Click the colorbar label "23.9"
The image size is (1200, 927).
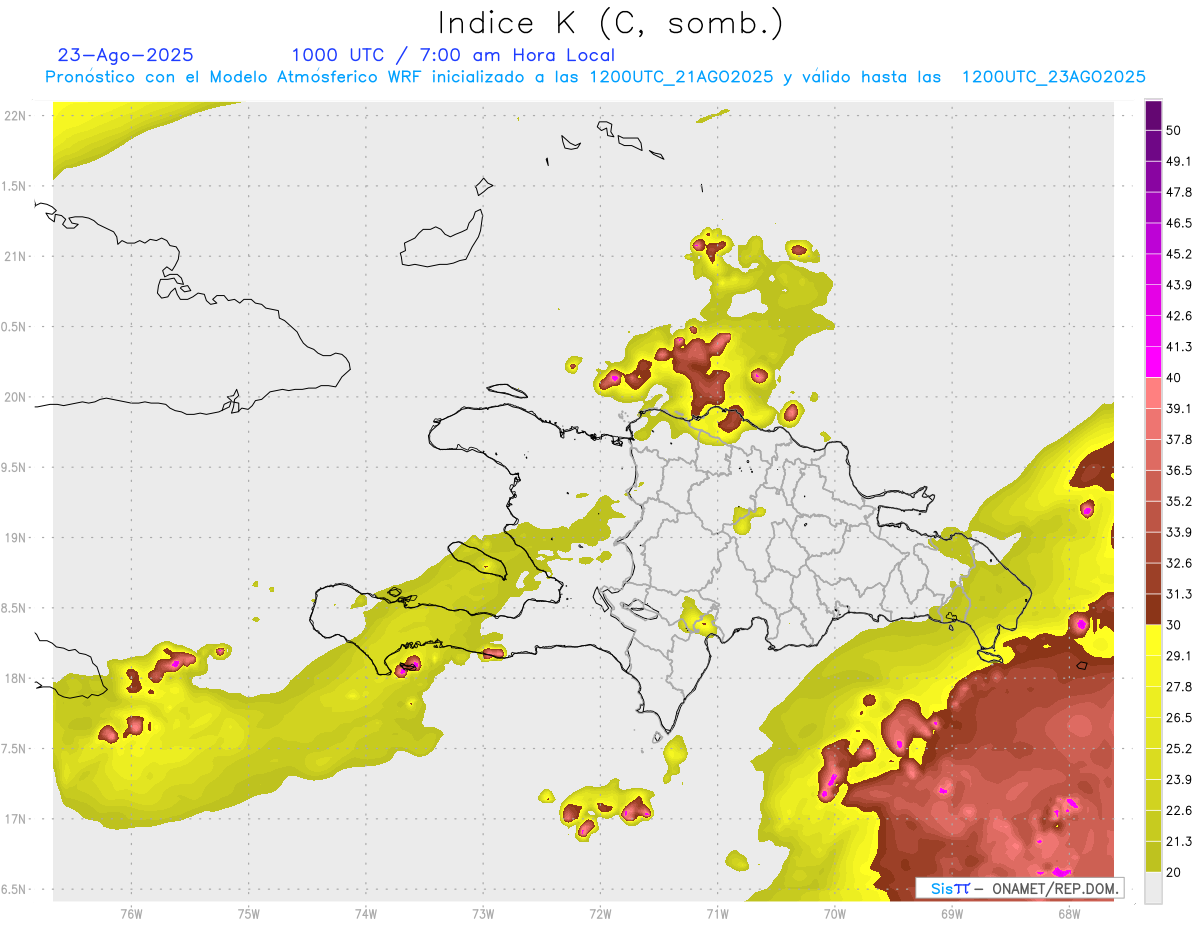pos(1179,780)
